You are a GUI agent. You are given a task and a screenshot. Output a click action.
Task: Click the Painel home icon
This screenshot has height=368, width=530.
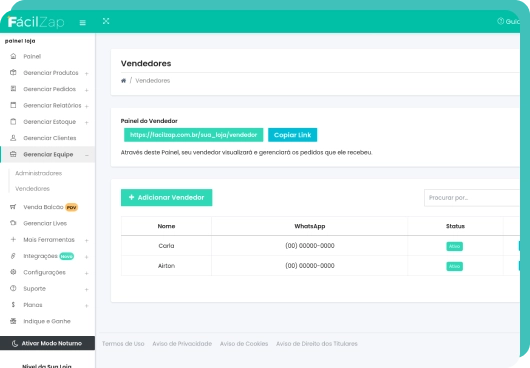[13, 56]
